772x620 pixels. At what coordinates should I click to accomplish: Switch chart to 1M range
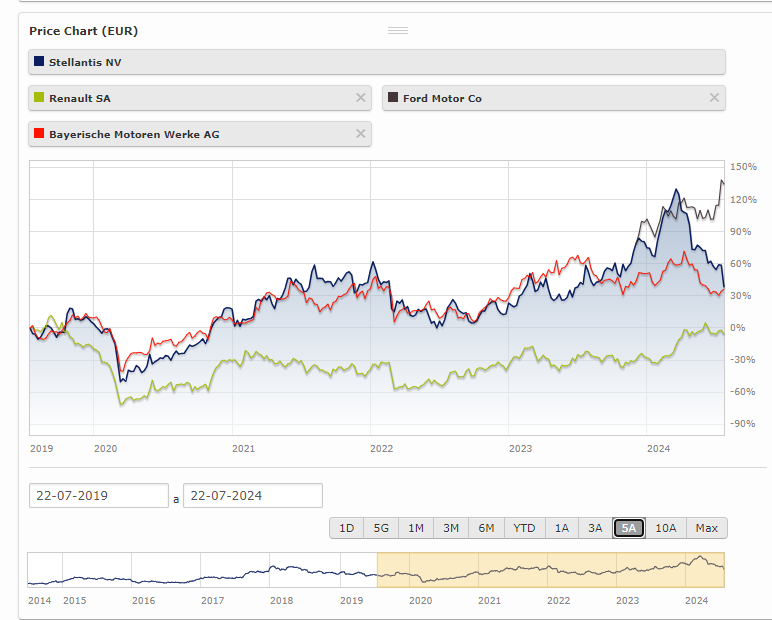[416, 528]
